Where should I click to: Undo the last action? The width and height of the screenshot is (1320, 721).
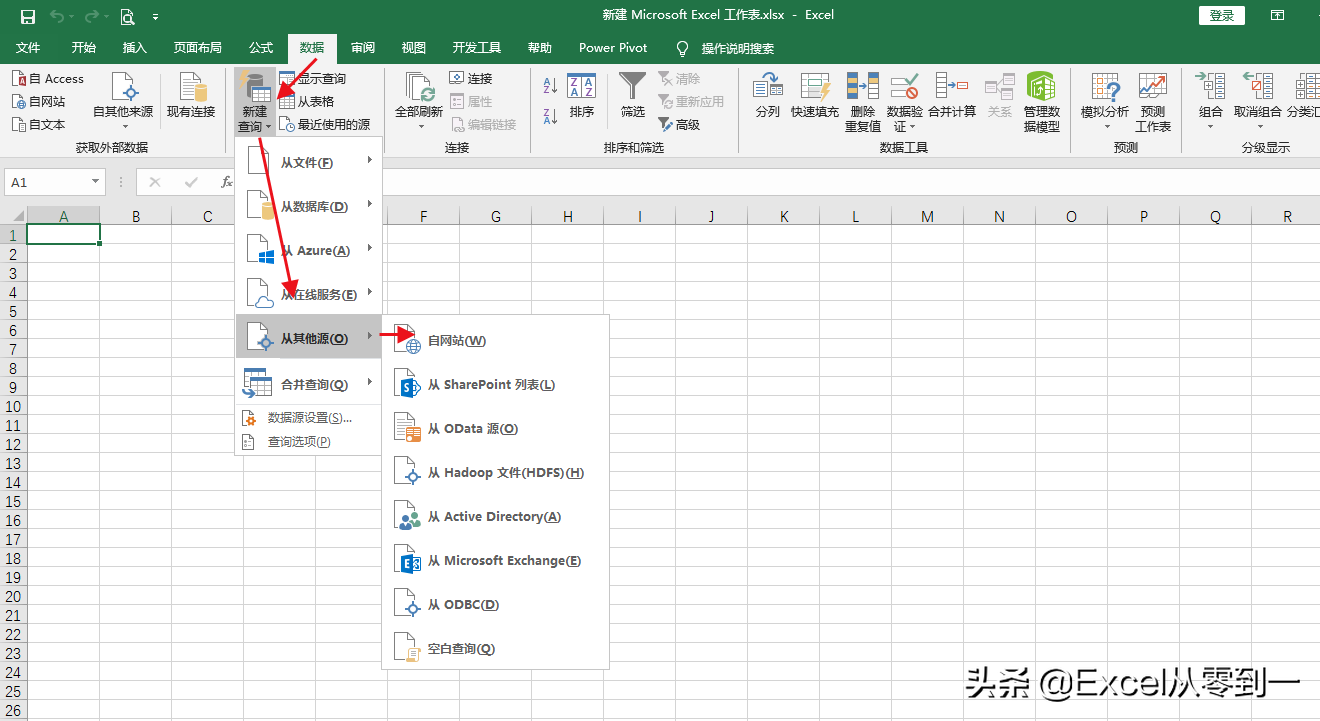pos(58,16)
